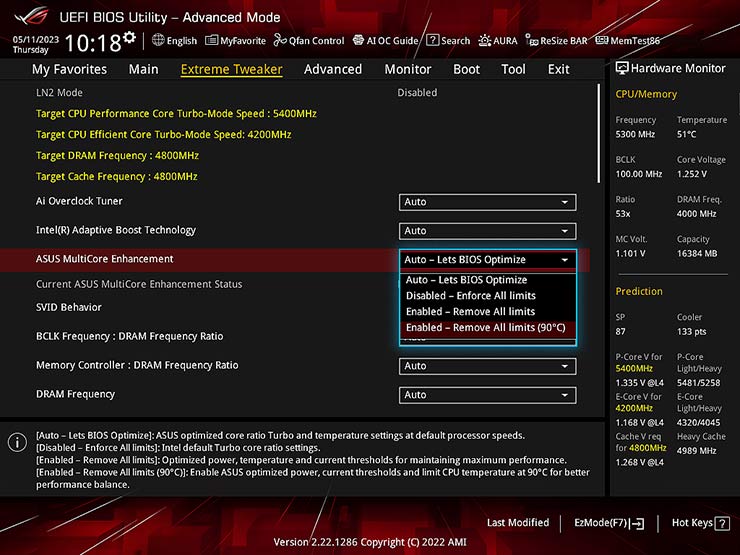Select Disabled – Enforce All limits option
The height and width of the screenshot is (555, 740).
tap(470, 296)
